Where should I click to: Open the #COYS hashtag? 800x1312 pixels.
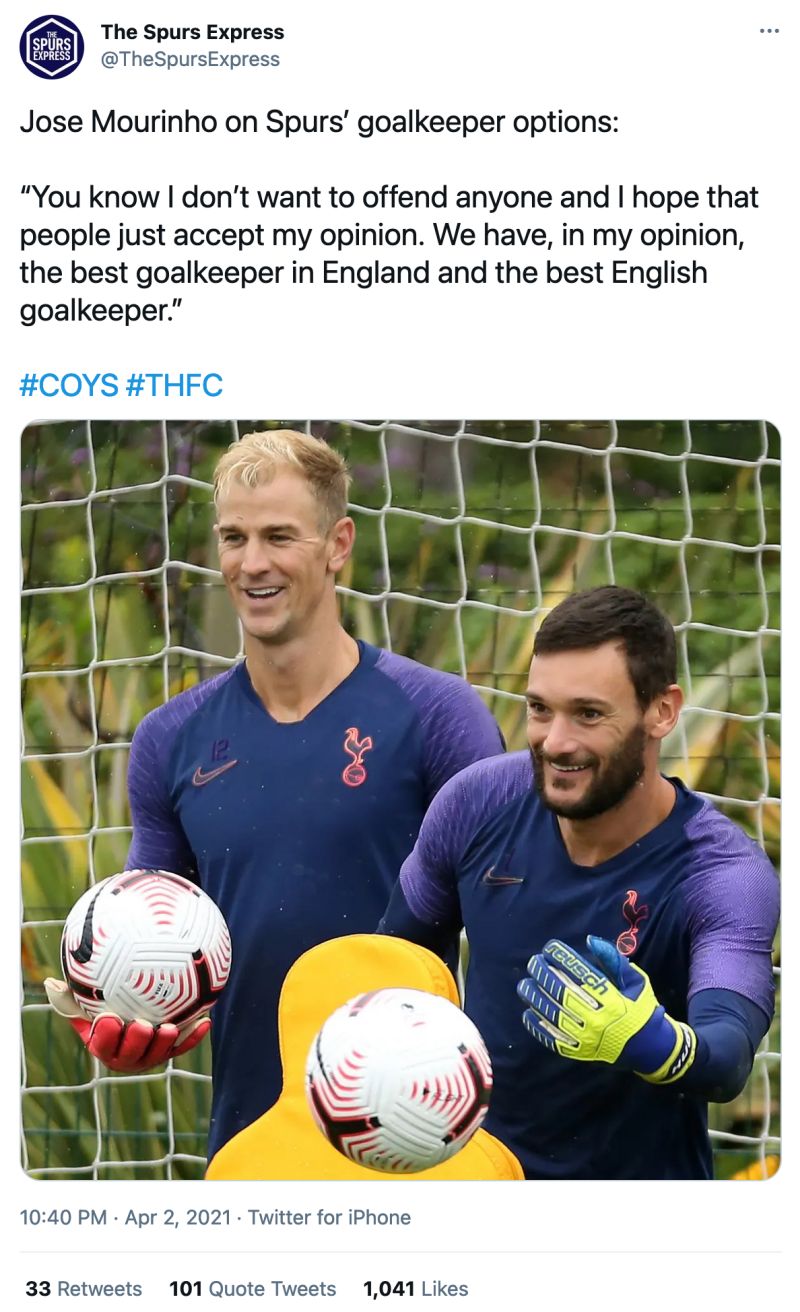click(x=69, y=385)
